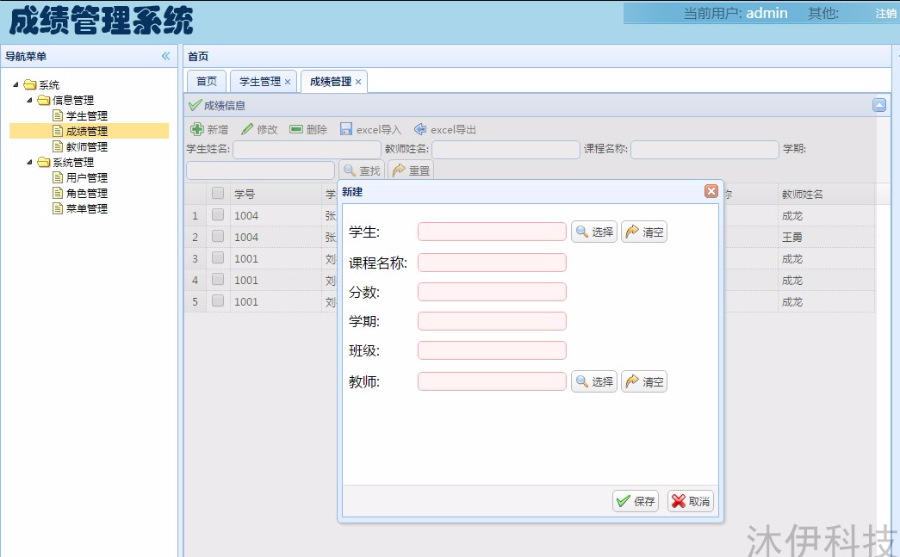Click the 注销 logout link

pos(886,13)
